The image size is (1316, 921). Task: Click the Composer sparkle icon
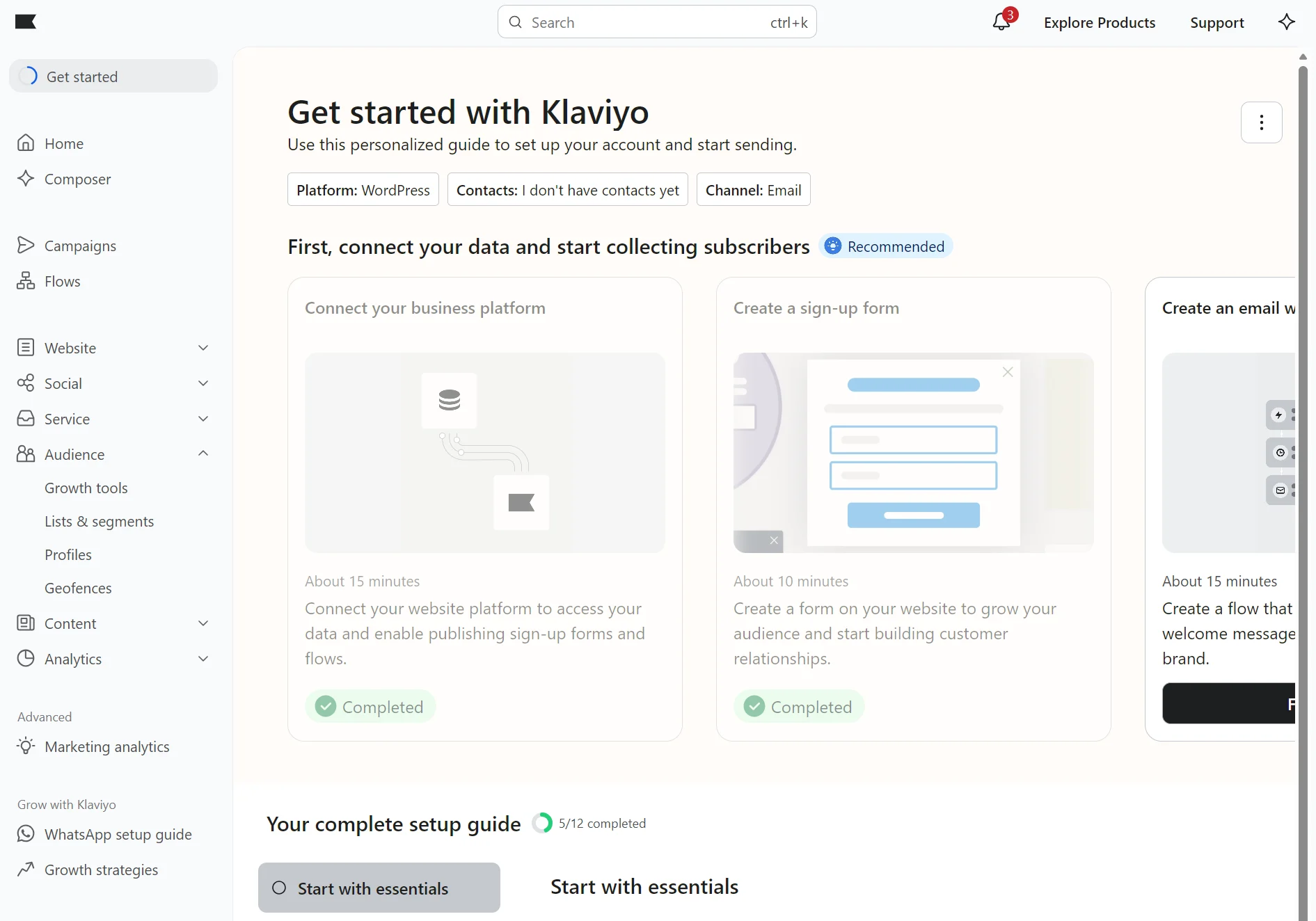click(x=26, y=178)
